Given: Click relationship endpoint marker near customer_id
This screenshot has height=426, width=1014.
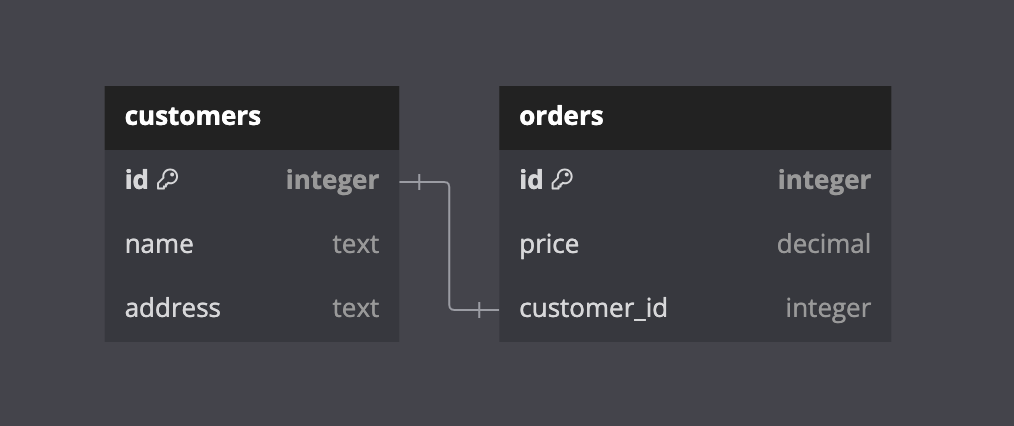Looking at the screenshot, I should click(480, 310).
